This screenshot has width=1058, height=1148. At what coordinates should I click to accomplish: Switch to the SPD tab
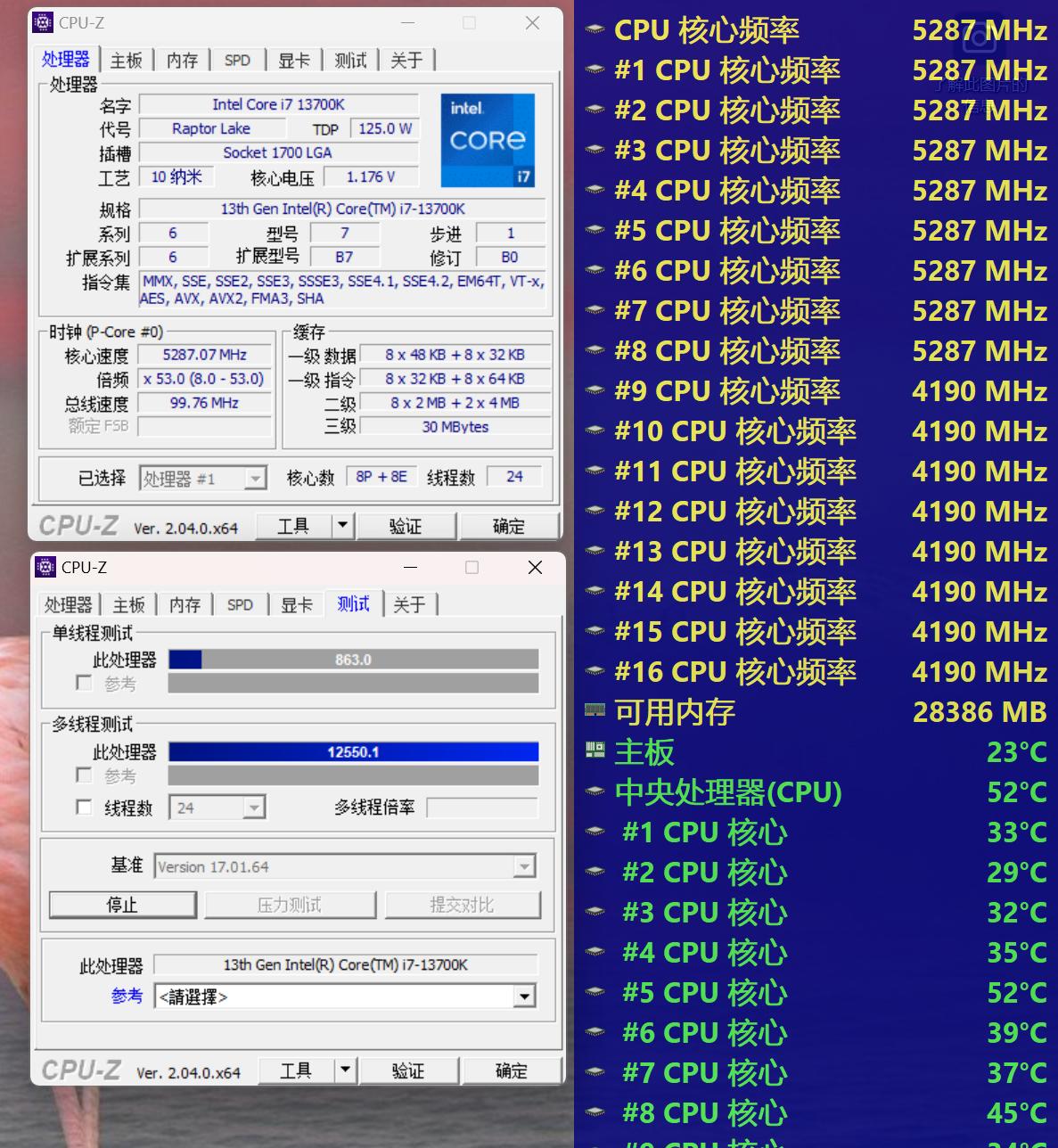(237, 60)
